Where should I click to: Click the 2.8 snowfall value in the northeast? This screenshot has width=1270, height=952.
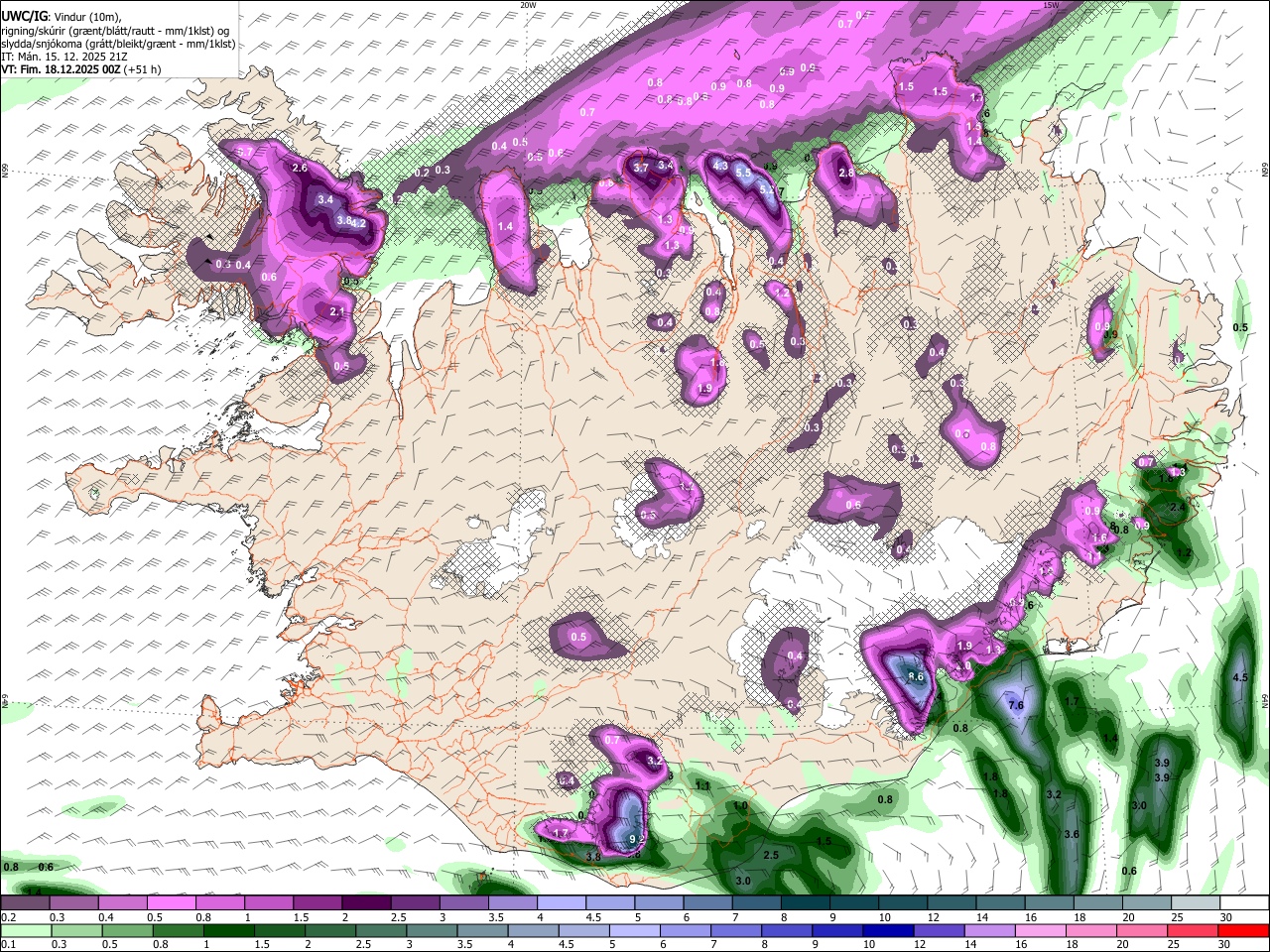[x=846, y=173]
